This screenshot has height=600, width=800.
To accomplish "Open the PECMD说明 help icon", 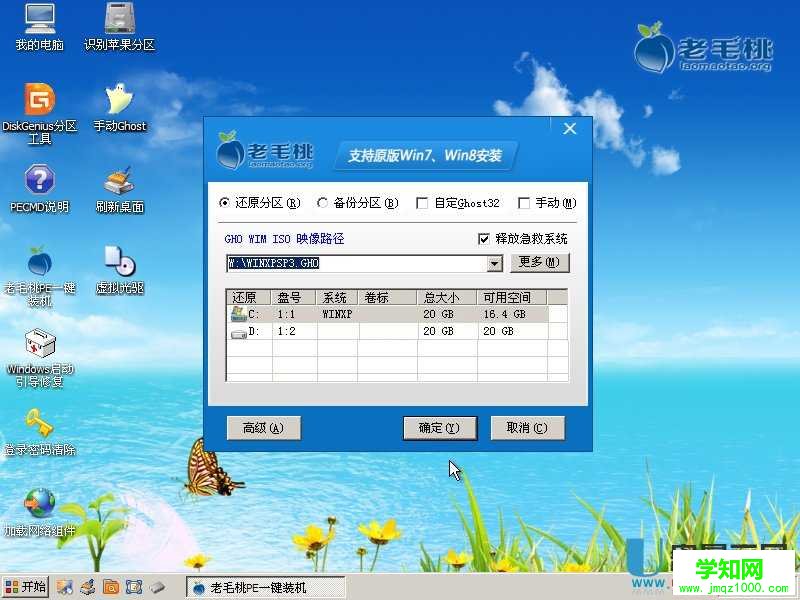I will (x=40, y=189).
